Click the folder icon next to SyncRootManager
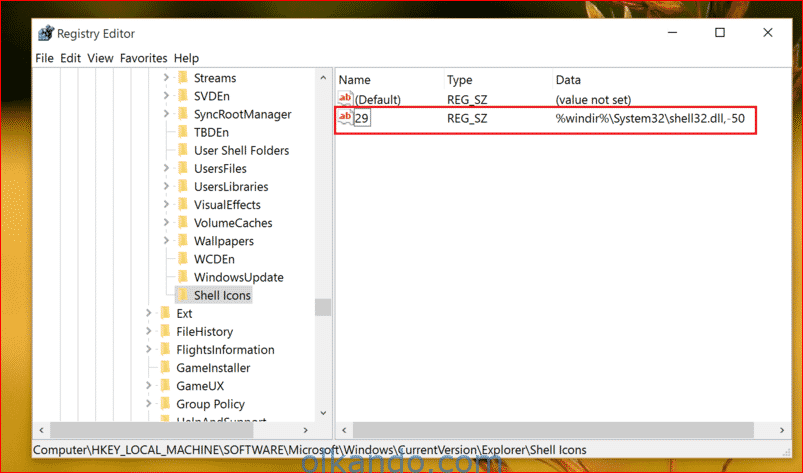Viewport: 803px width, 473px height. 183,114
